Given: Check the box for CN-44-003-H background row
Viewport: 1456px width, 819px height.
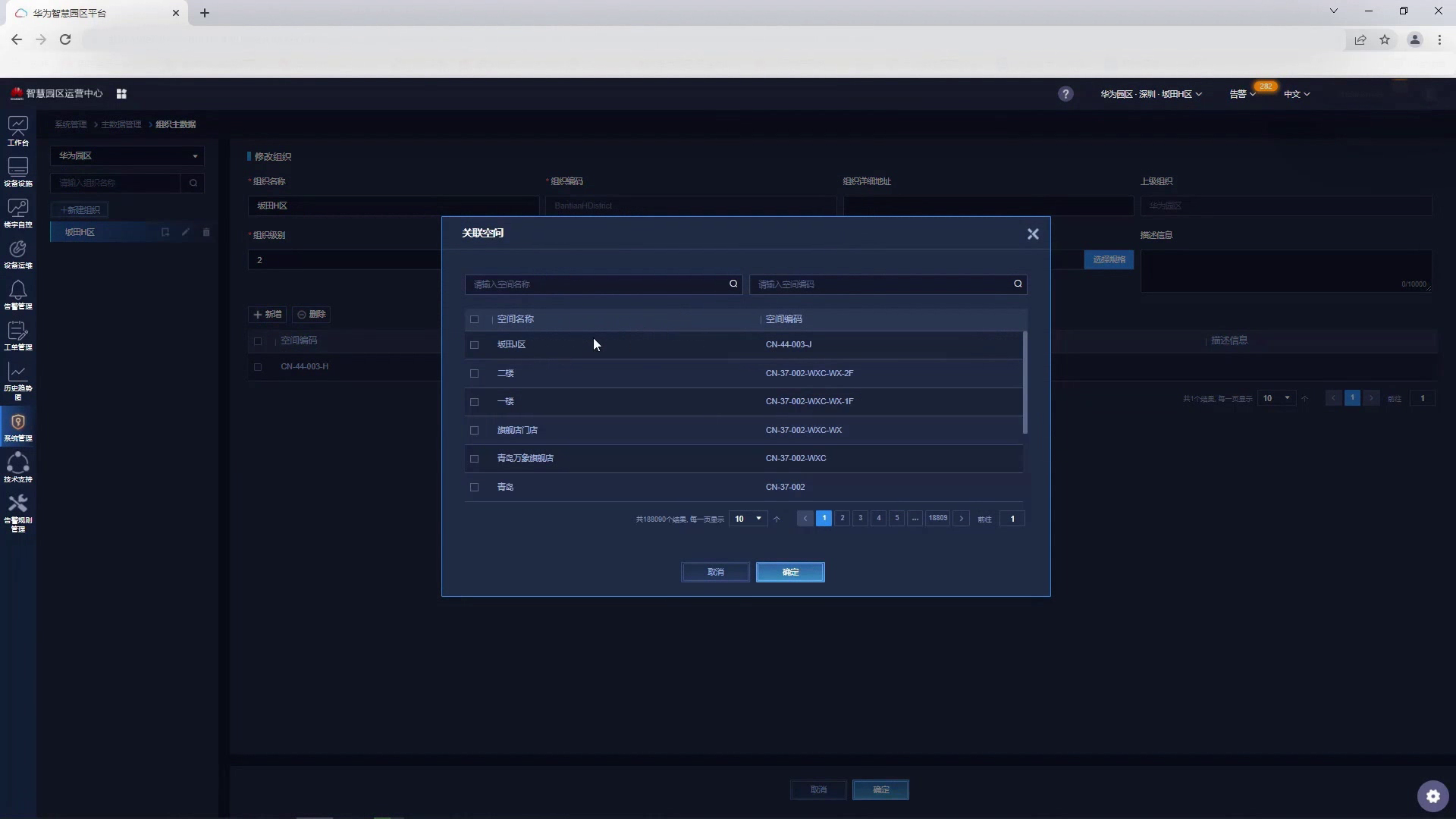Looking at the screenshot, I should point(258,367).
